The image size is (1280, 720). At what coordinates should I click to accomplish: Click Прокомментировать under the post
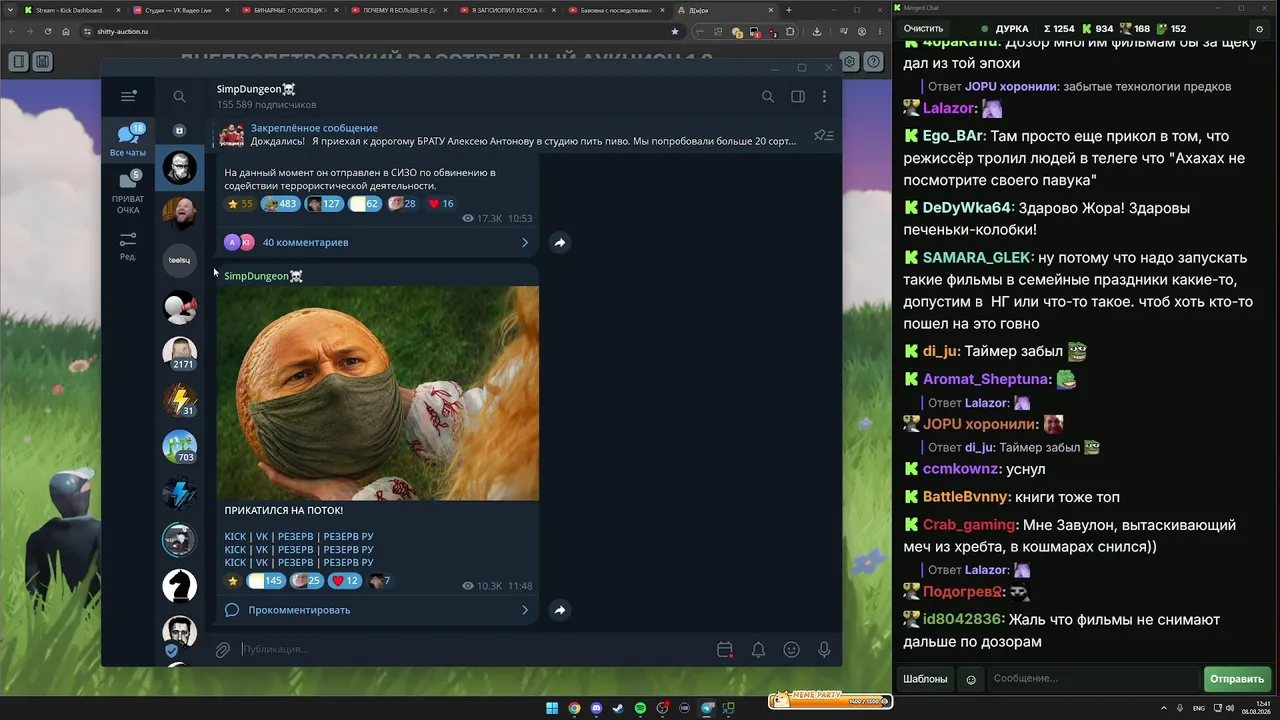click(377, 610)
